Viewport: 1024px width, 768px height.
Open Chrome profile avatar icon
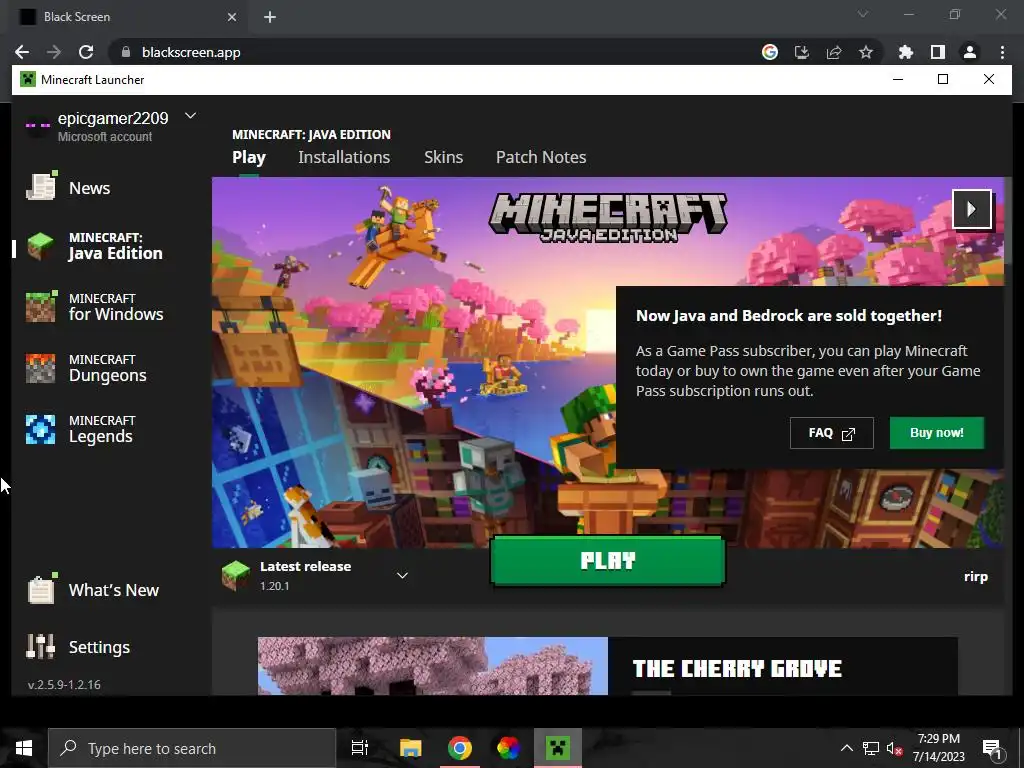coord(970,52)
